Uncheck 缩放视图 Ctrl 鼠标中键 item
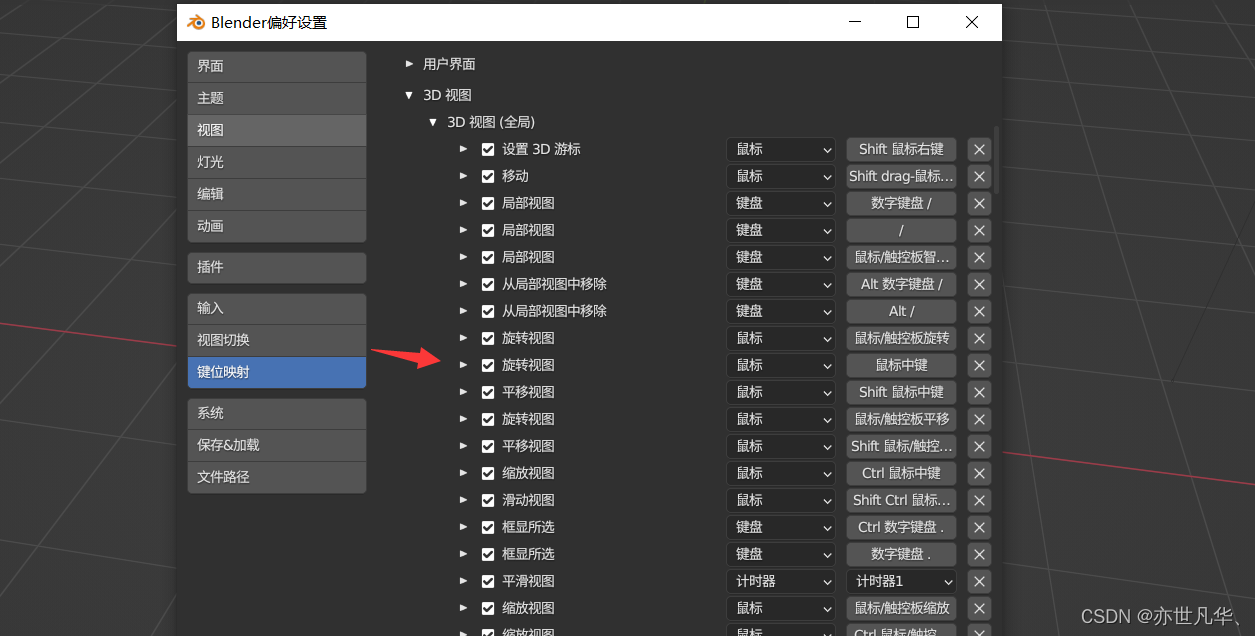 488,473
